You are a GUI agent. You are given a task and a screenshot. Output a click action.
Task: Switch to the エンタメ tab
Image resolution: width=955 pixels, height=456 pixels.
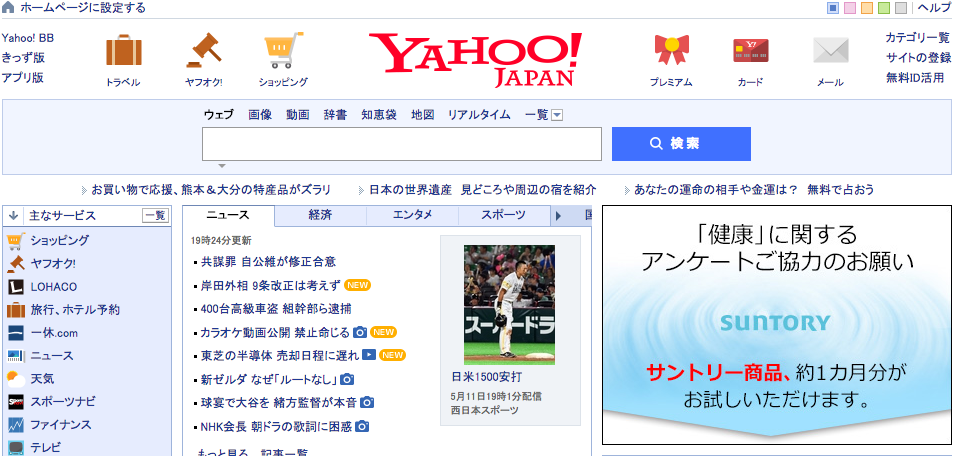(x=412, y=215)
